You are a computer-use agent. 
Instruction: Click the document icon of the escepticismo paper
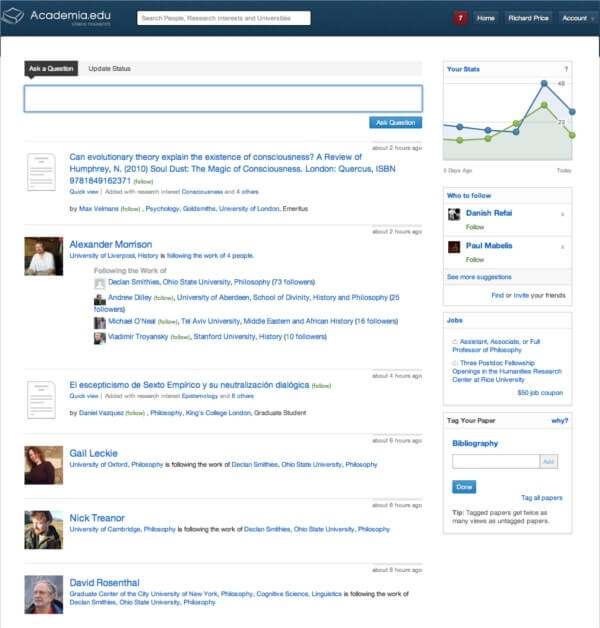[x=41, y=398]
